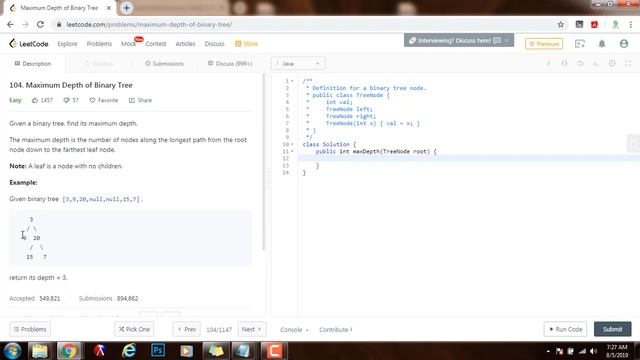This screenshot has height=360, width=640.
Task: Open a new Chrome tab
Action: (127, 8)
